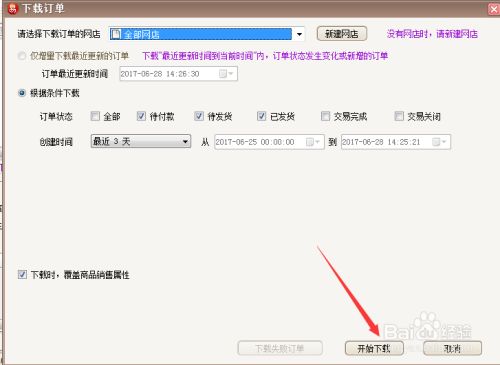
Task: Check the 交易关闭 checkbox
Action: click(x=399, y=116)
